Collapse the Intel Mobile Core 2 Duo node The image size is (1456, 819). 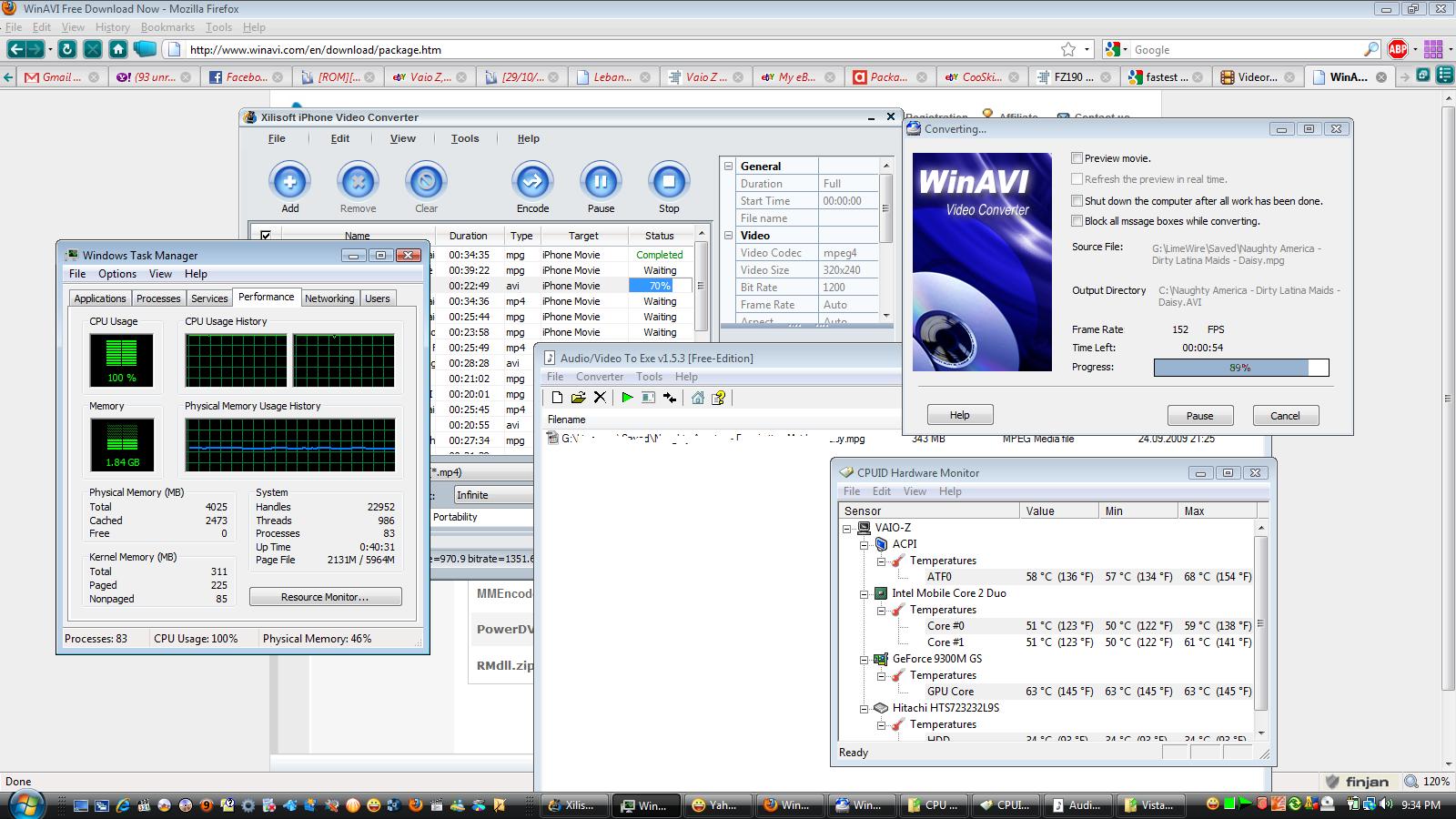[864, 593]
